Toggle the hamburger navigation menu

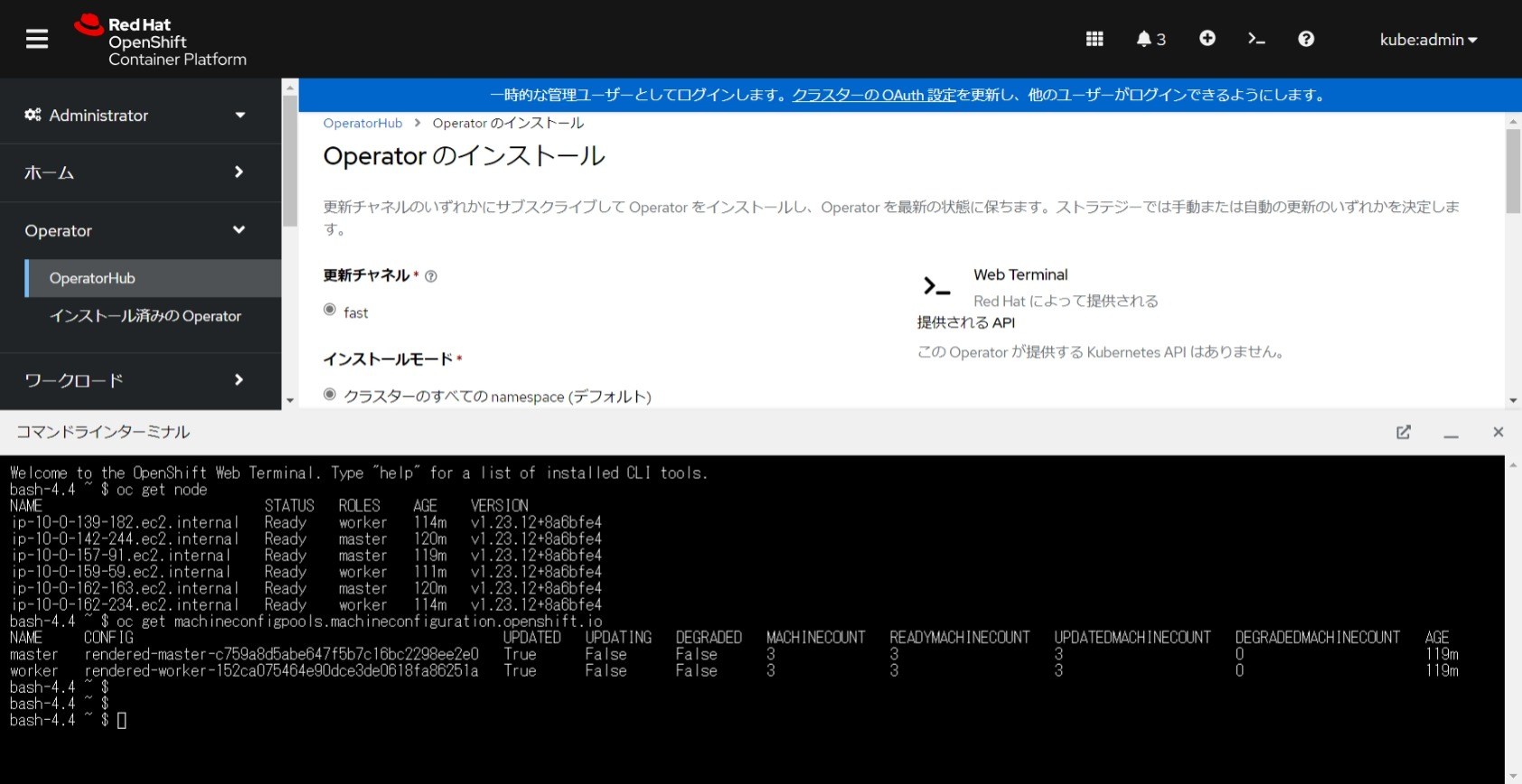(37, 39)
